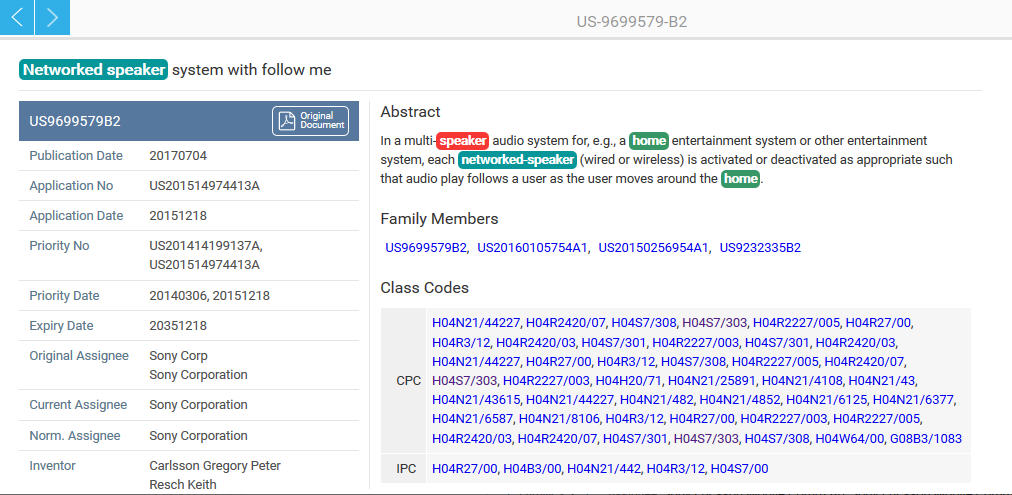Open CPC class code H04N21/8106
Viewport: 1012px width, 495px height.
pyautogui.click(x=558, y=419)
